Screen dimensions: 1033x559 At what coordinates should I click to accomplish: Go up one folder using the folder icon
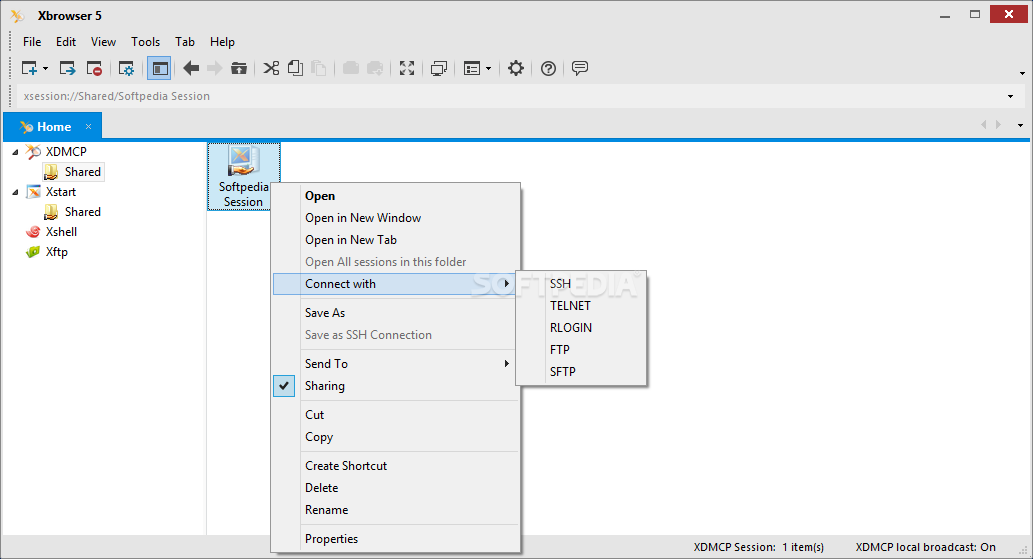[x=238, y=68]
